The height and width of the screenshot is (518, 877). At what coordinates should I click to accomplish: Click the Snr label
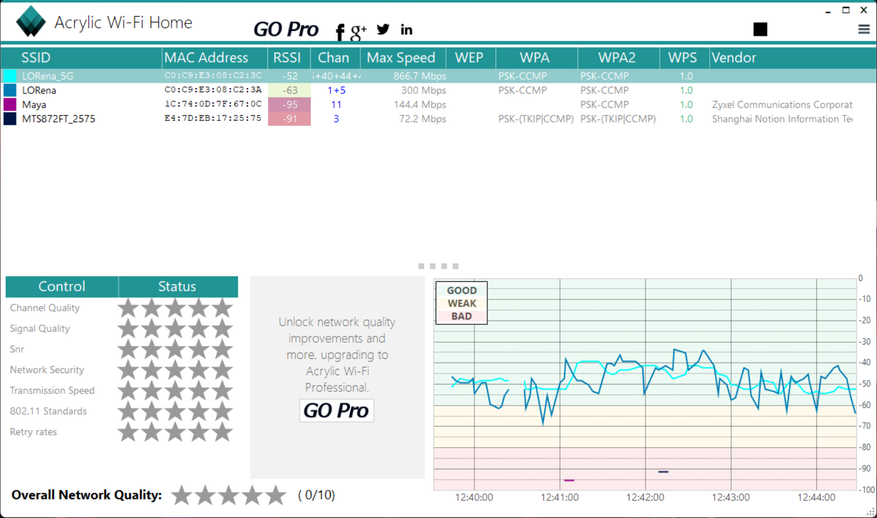click(x=17, y=349)
